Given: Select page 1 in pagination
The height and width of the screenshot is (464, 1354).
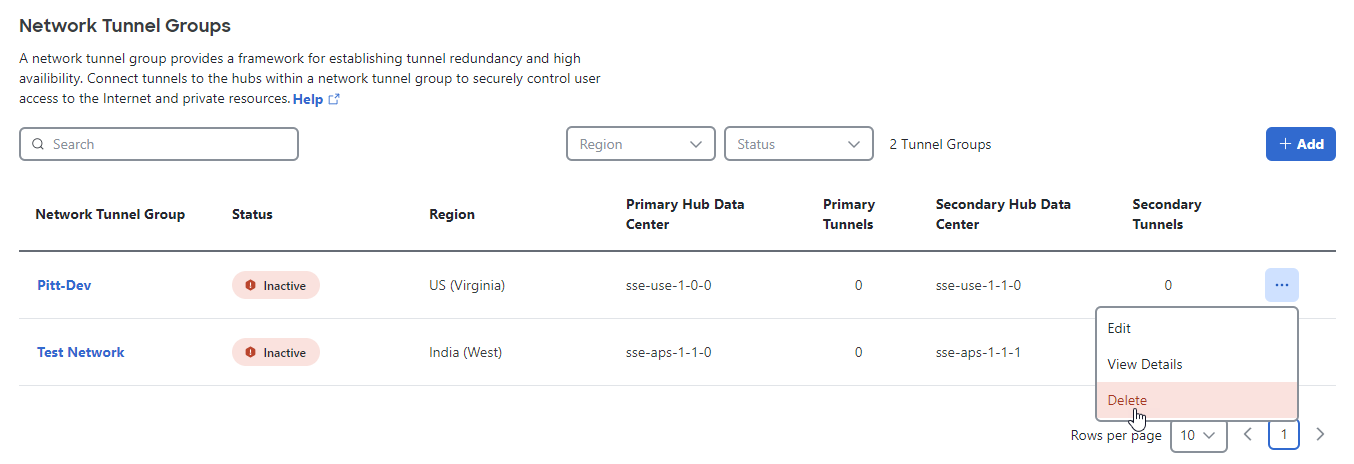Looking at the screenshot, I should pyautogui.click(x=1284, y=434).
